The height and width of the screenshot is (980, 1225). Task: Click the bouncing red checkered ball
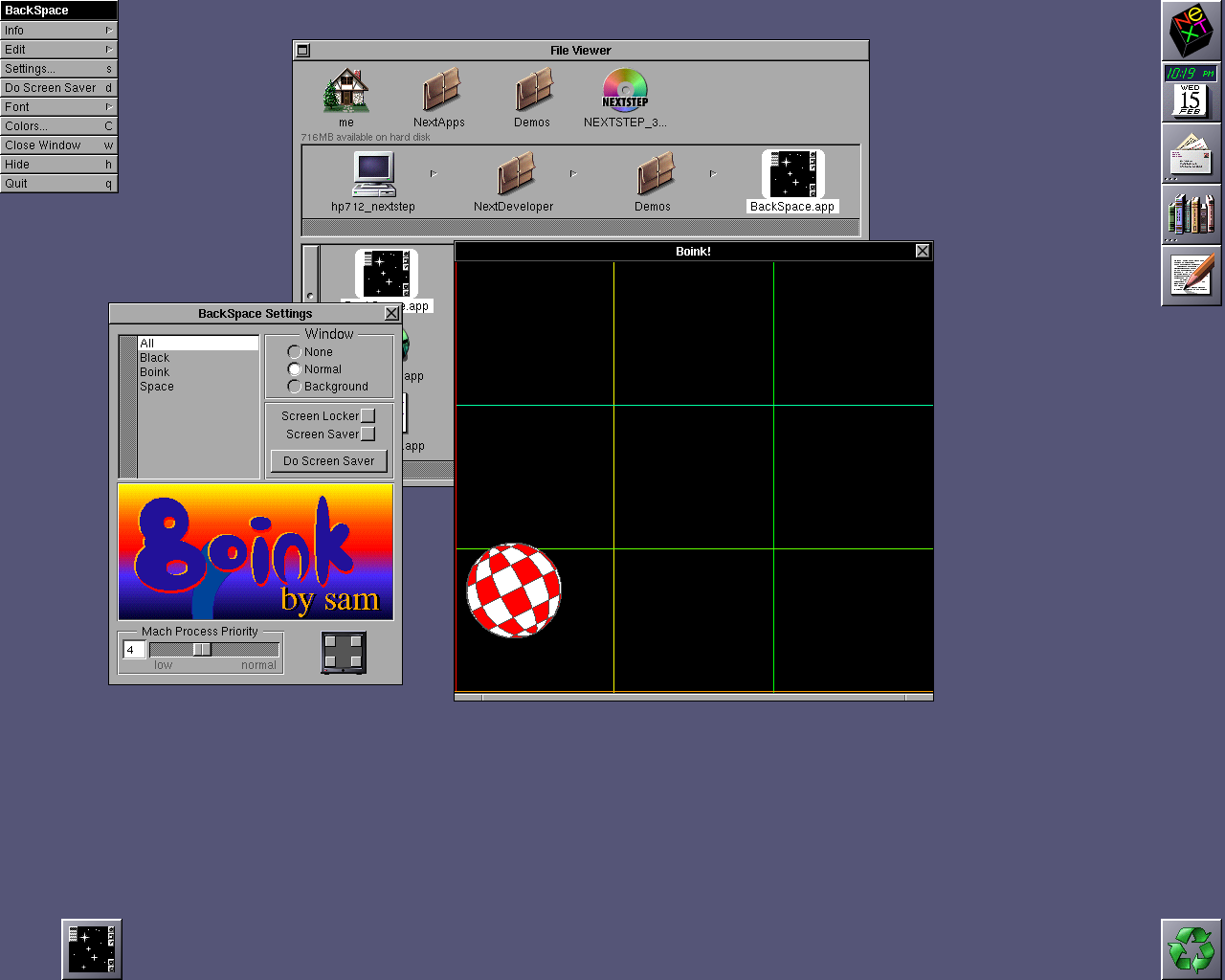click(x=514, y=590)
